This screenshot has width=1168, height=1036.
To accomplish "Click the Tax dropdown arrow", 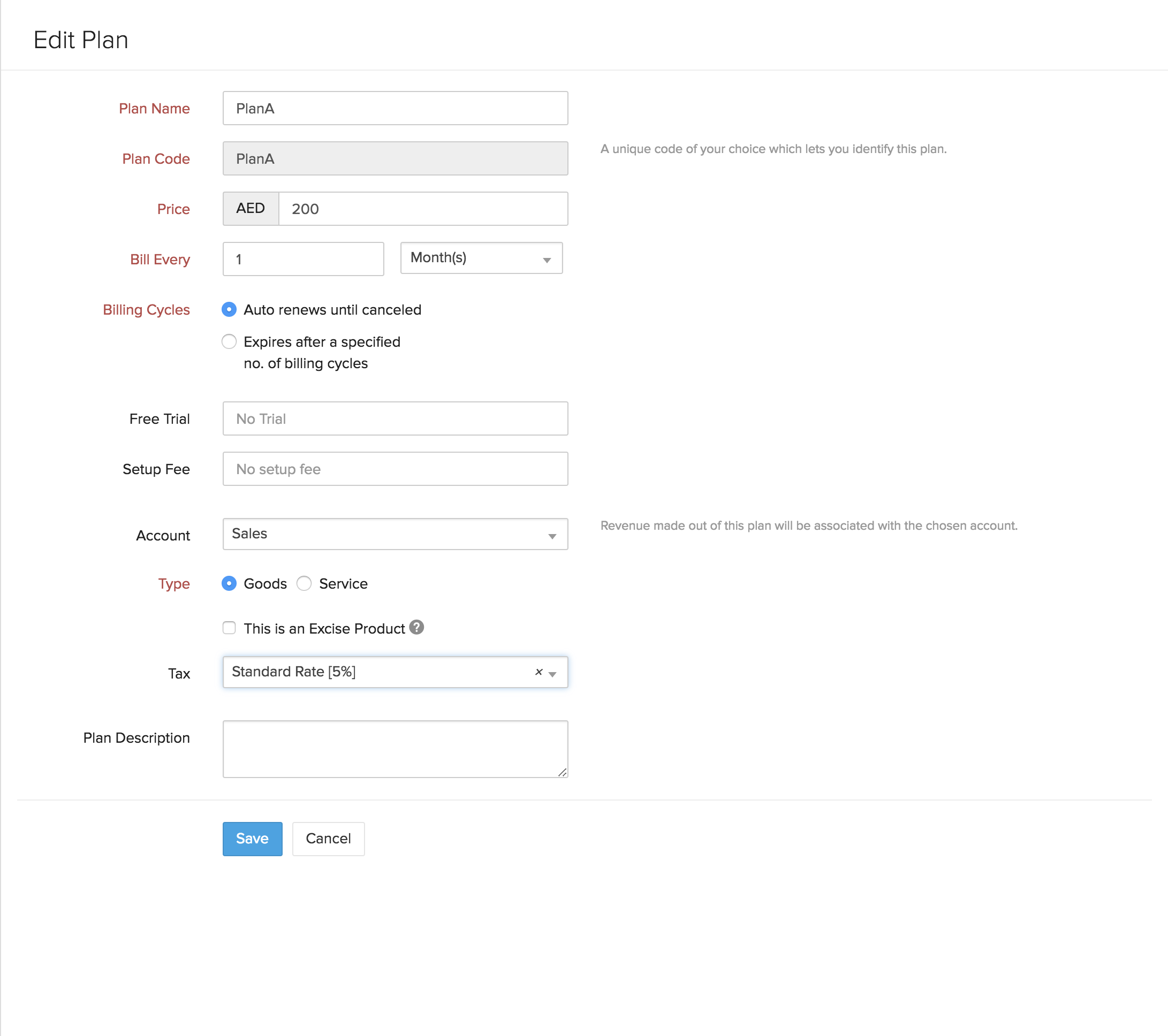I will (552, 674).
